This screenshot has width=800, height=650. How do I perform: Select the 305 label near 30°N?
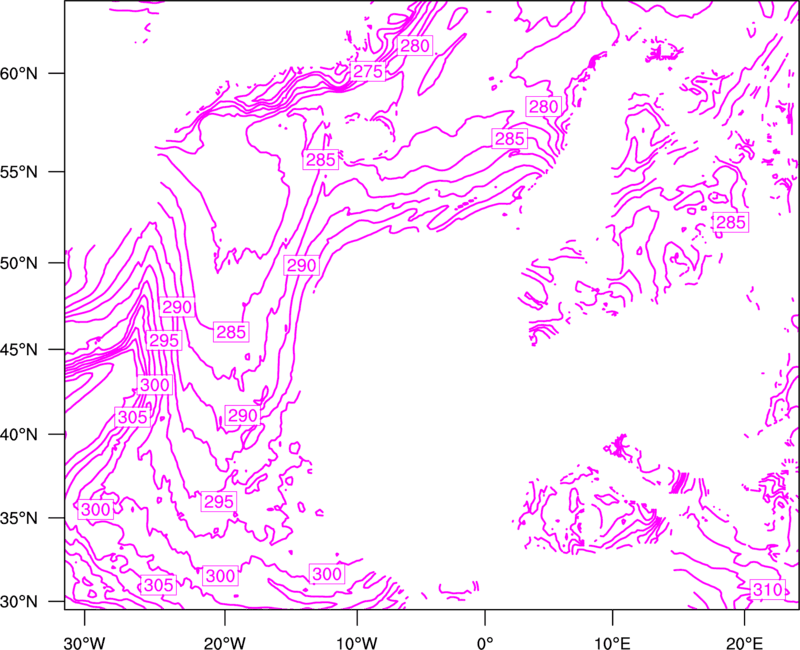[158, 585]
